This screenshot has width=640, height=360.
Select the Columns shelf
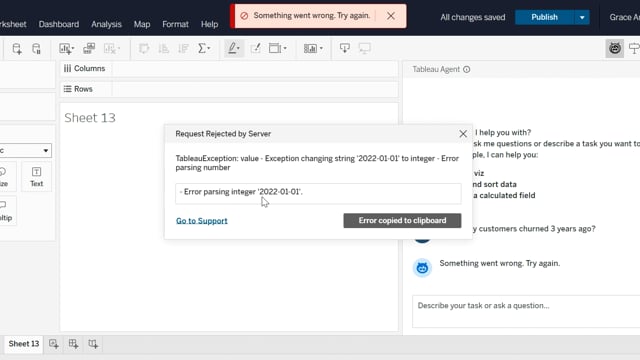tap(229, 69)
